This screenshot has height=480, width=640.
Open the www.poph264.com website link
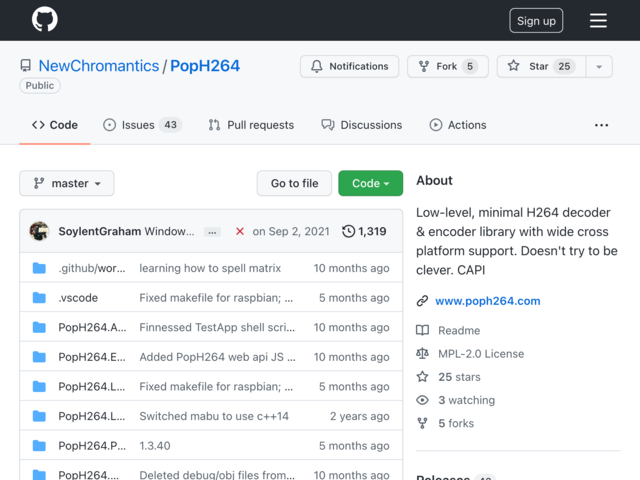coord(488,301)
